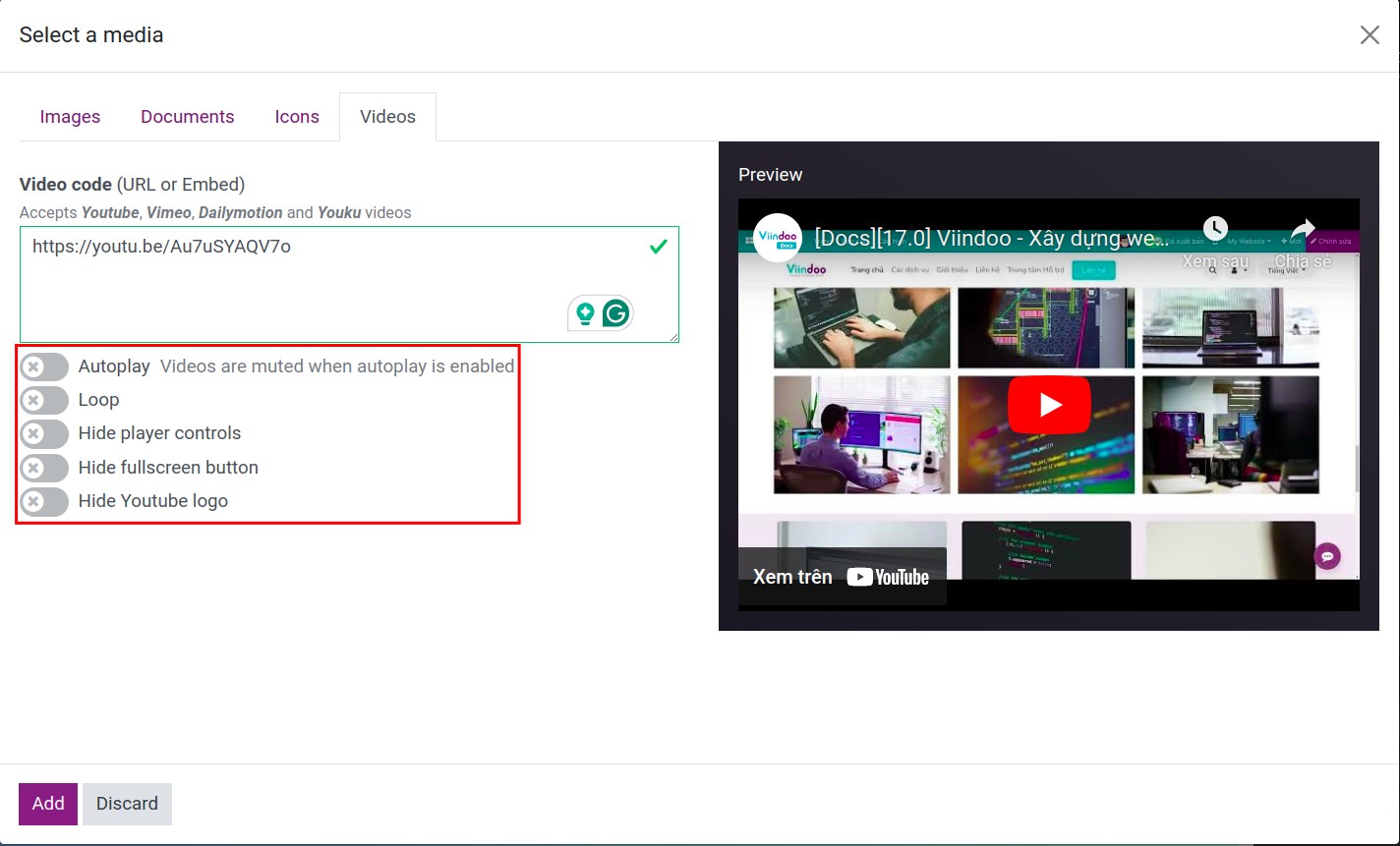Screen dimensions: 1400x846
Task: Click the Watch Later clock icon on the preview
Action: [1215, 228]
